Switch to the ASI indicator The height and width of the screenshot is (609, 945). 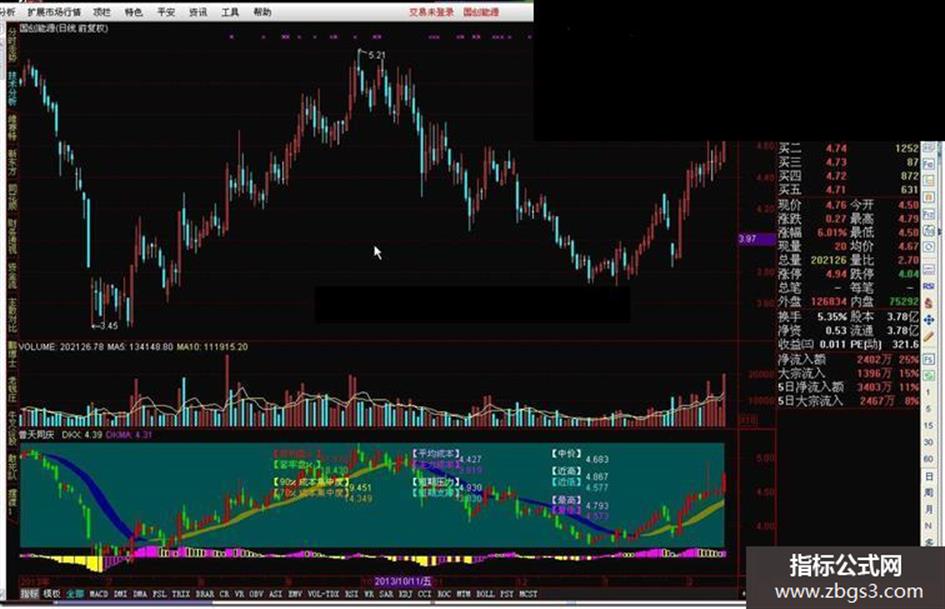(275, 594)
